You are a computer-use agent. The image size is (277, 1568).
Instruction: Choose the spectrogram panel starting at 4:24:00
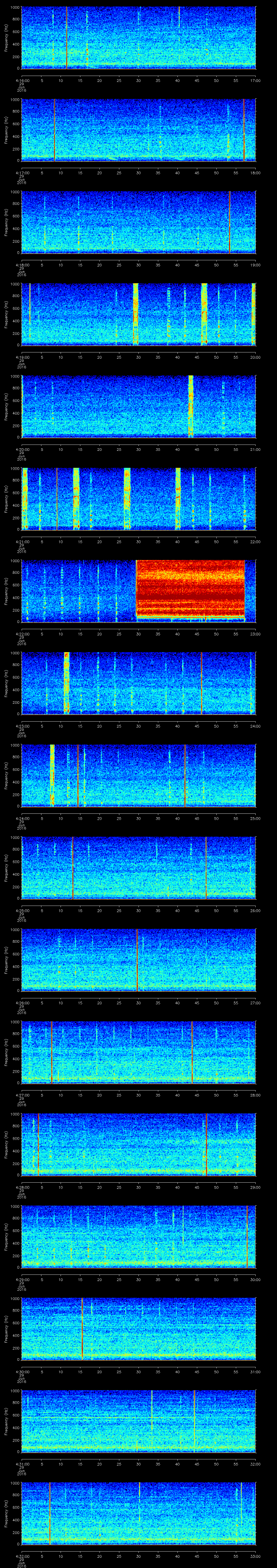[x=139, y=775]
